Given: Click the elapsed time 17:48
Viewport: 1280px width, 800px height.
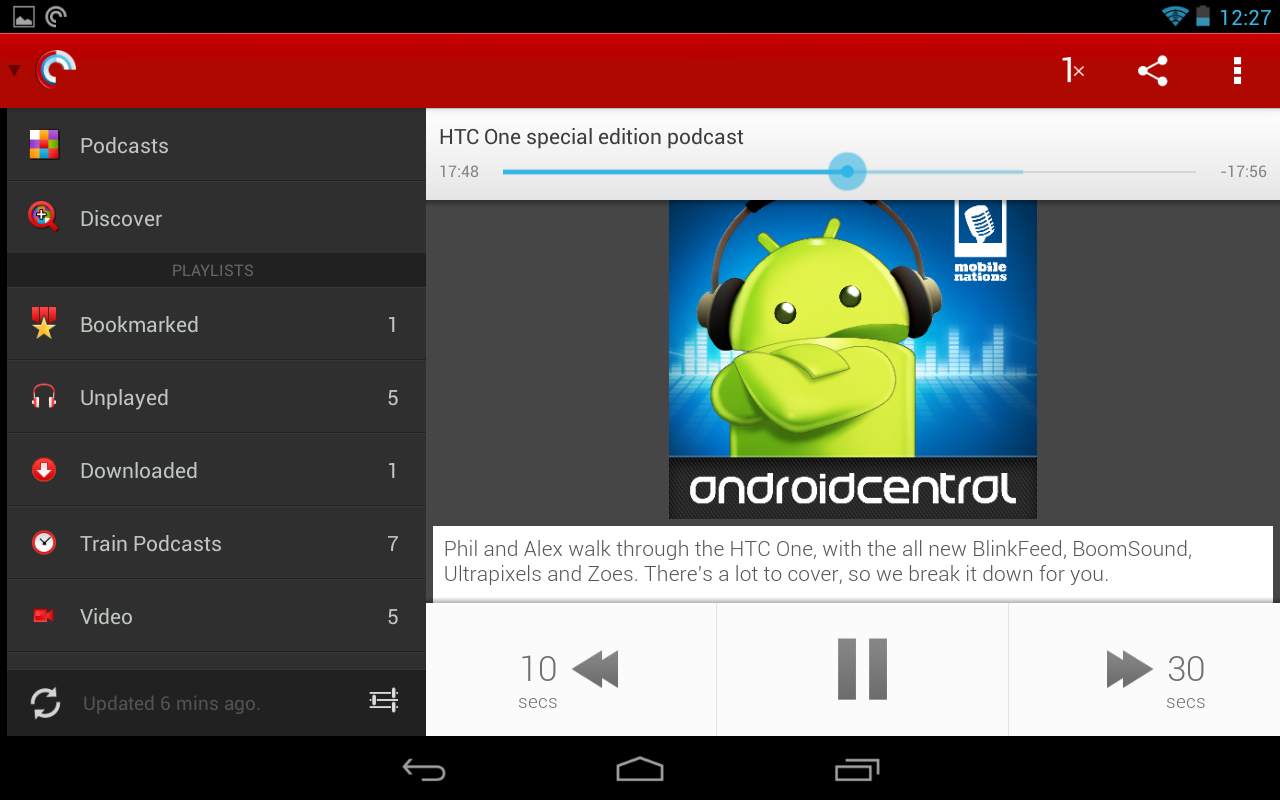Looking at the screenshot, I should pyautogui.click(x=459, y=172).
